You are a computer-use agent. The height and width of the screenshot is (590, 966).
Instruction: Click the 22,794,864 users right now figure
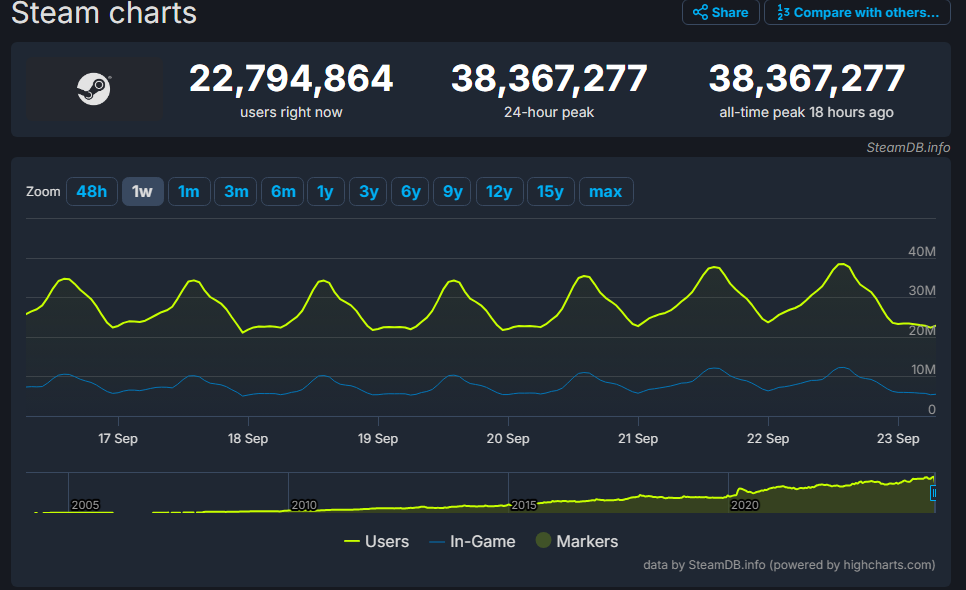tap(291, 79)
